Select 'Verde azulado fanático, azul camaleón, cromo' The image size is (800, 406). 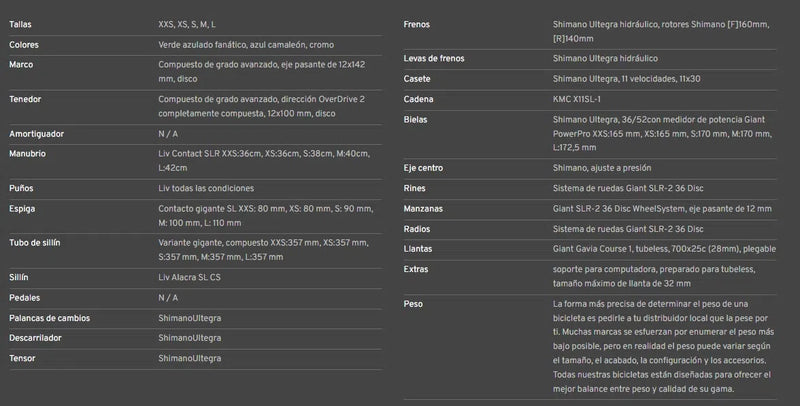click(246, 45)
